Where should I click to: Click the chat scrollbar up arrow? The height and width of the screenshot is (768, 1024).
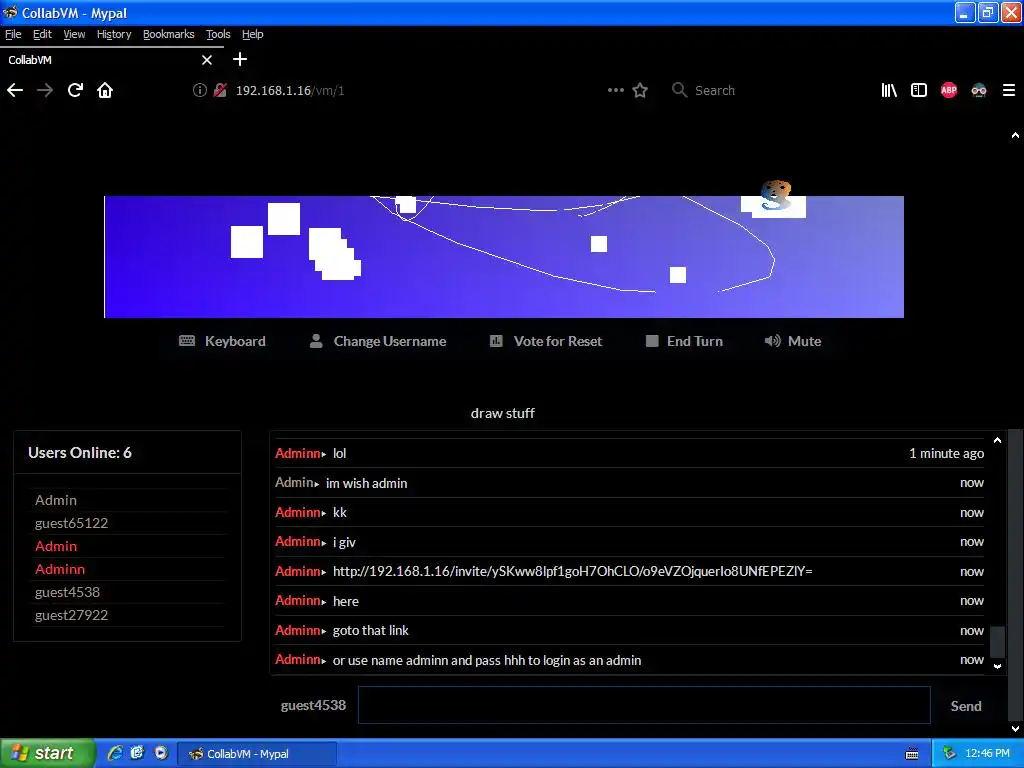click(x=997, y=441)
